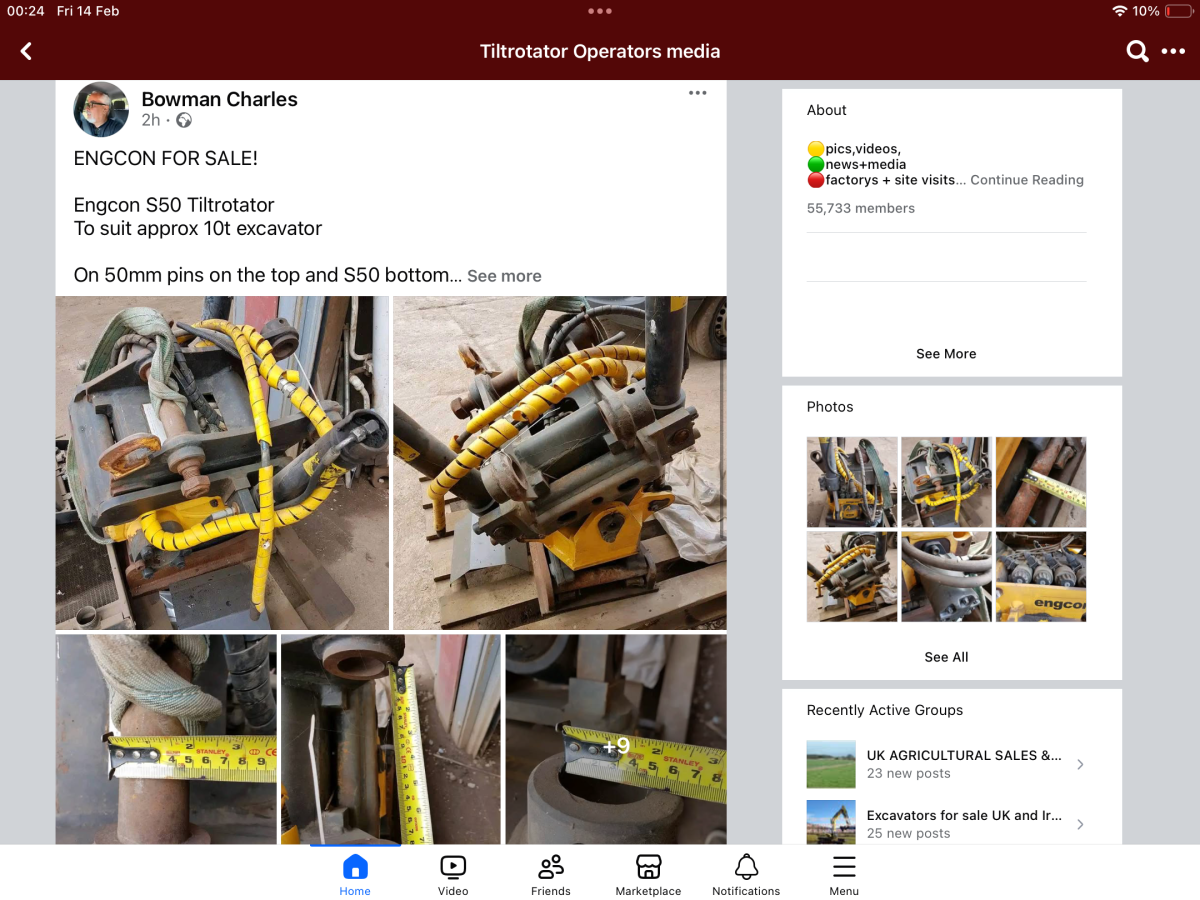Open the tape measure close-up thumbnail in Photos panel
1200x900 pixels.
point(1041,482)
